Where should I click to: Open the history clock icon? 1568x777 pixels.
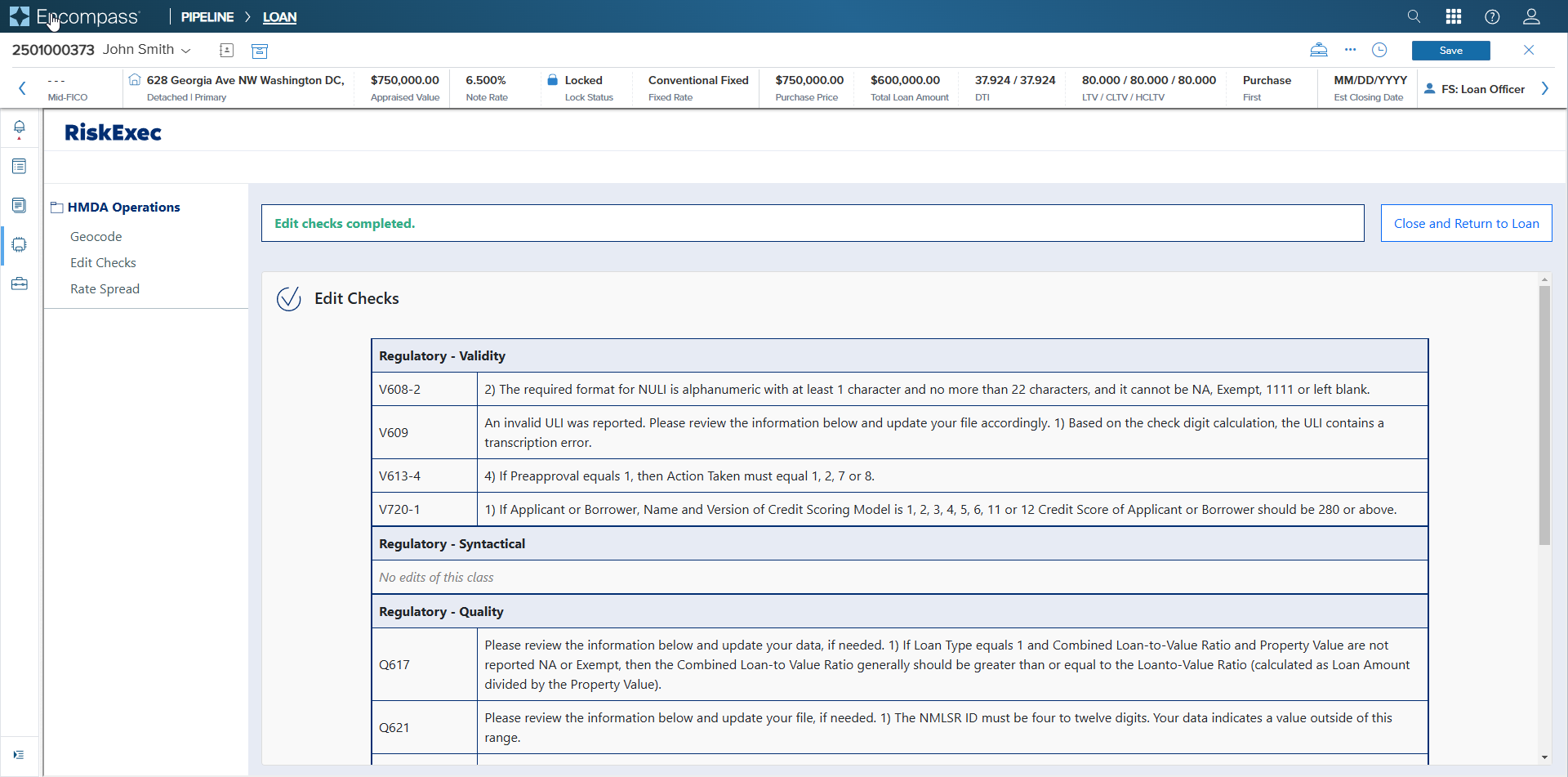pos(1379,50)
